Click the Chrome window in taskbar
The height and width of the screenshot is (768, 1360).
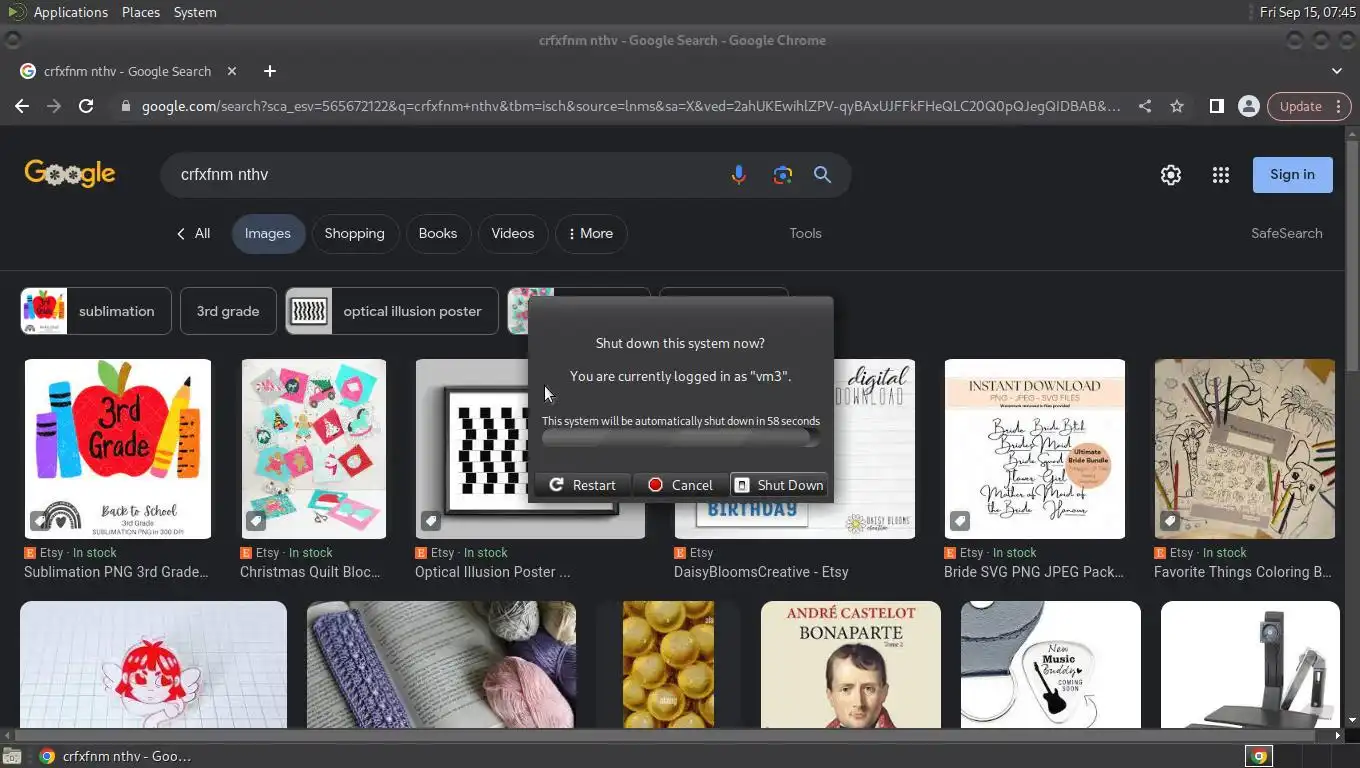(x=114, y=757)
